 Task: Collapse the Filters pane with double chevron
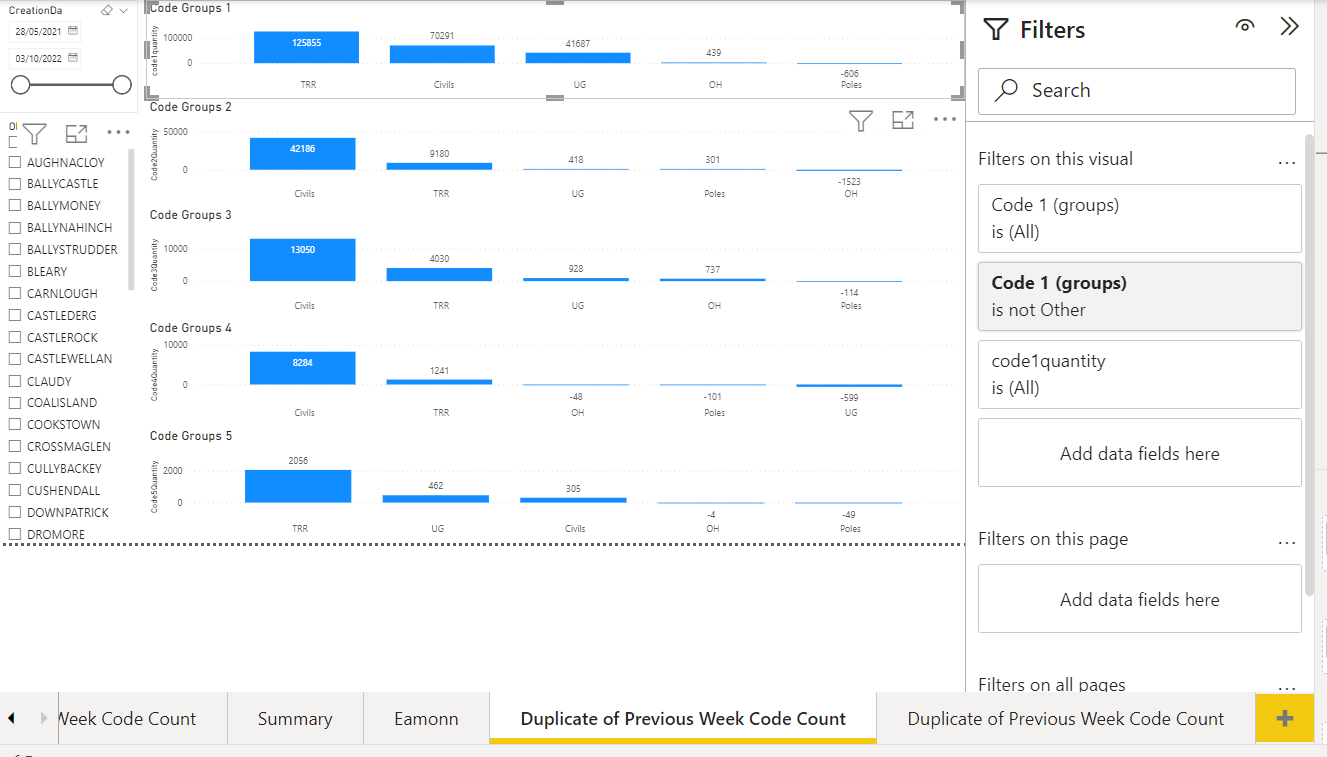pos(1290,27)
